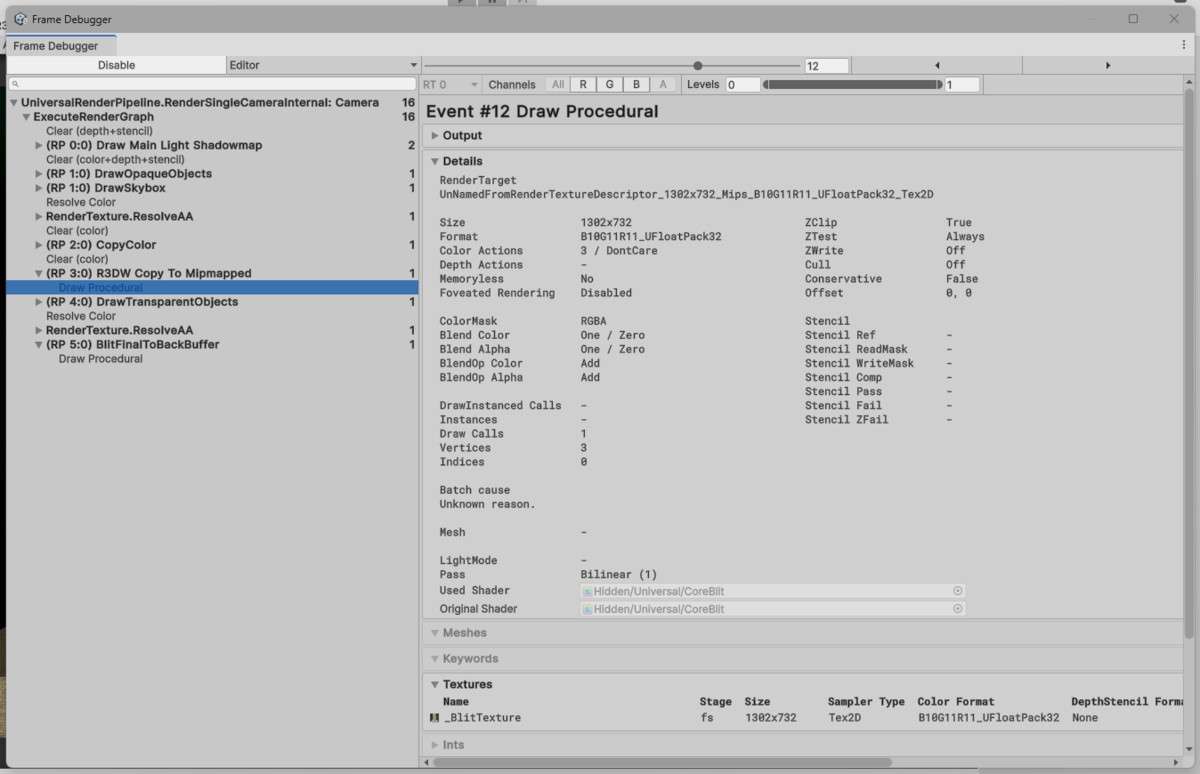This screenshot has height=774, width=1200.
Task: Click the Levels minimum field showing 0
Action: (743, 85)
